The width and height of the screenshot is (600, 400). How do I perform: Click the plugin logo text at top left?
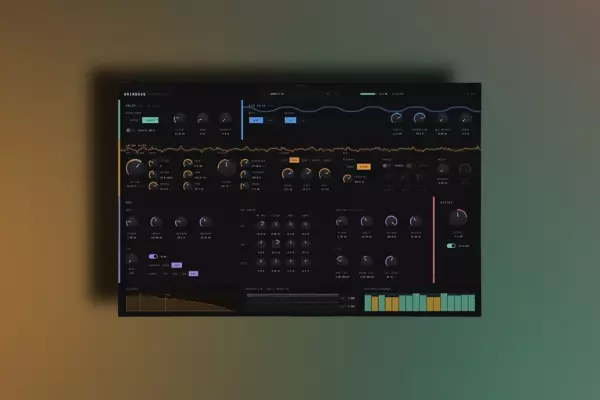[x=135, y=94]
